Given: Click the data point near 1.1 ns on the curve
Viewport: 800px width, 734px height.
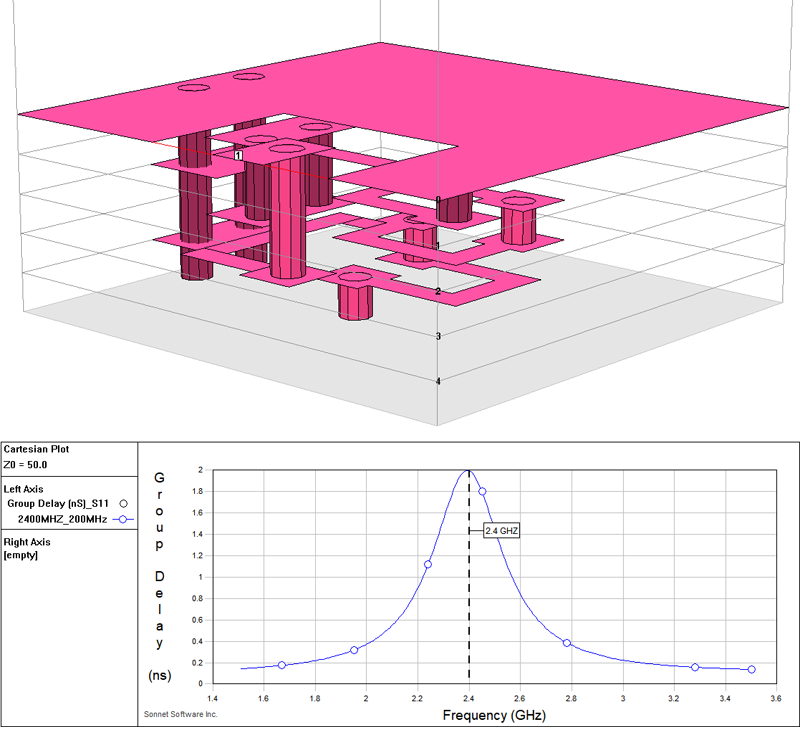Looking at the screenshot, I should (x=428, y=564).
